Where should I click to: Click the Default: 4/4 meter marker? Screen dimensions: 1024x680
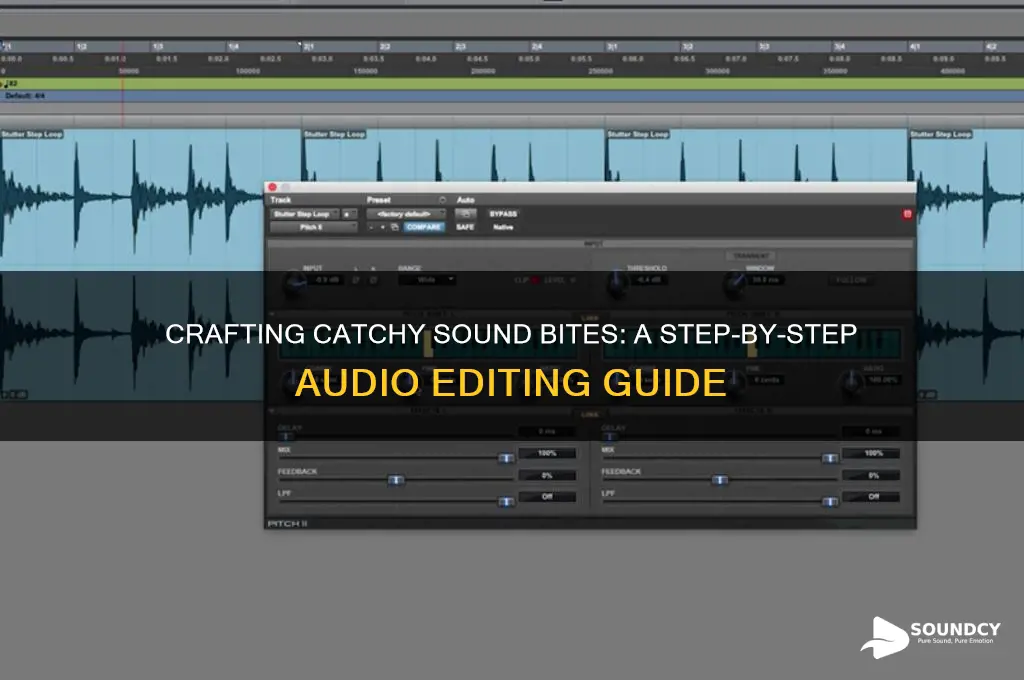25,96
